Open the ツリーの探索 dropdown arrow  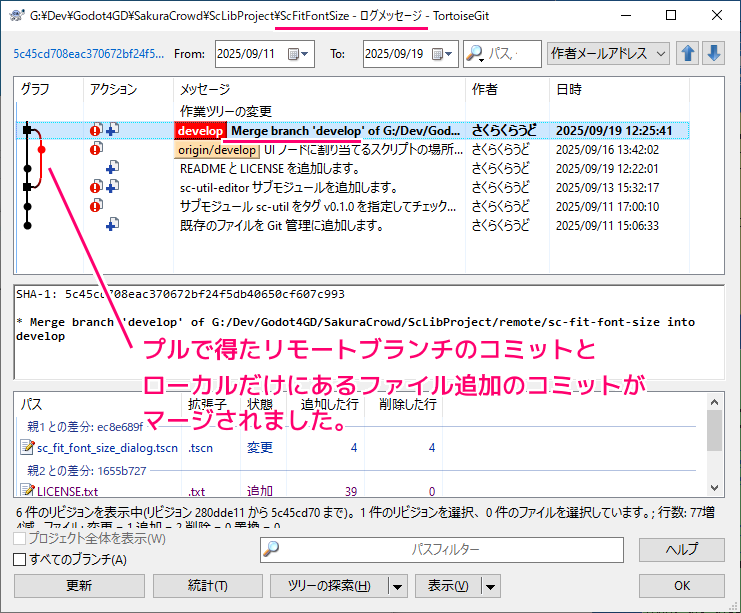tap(397, 586)
